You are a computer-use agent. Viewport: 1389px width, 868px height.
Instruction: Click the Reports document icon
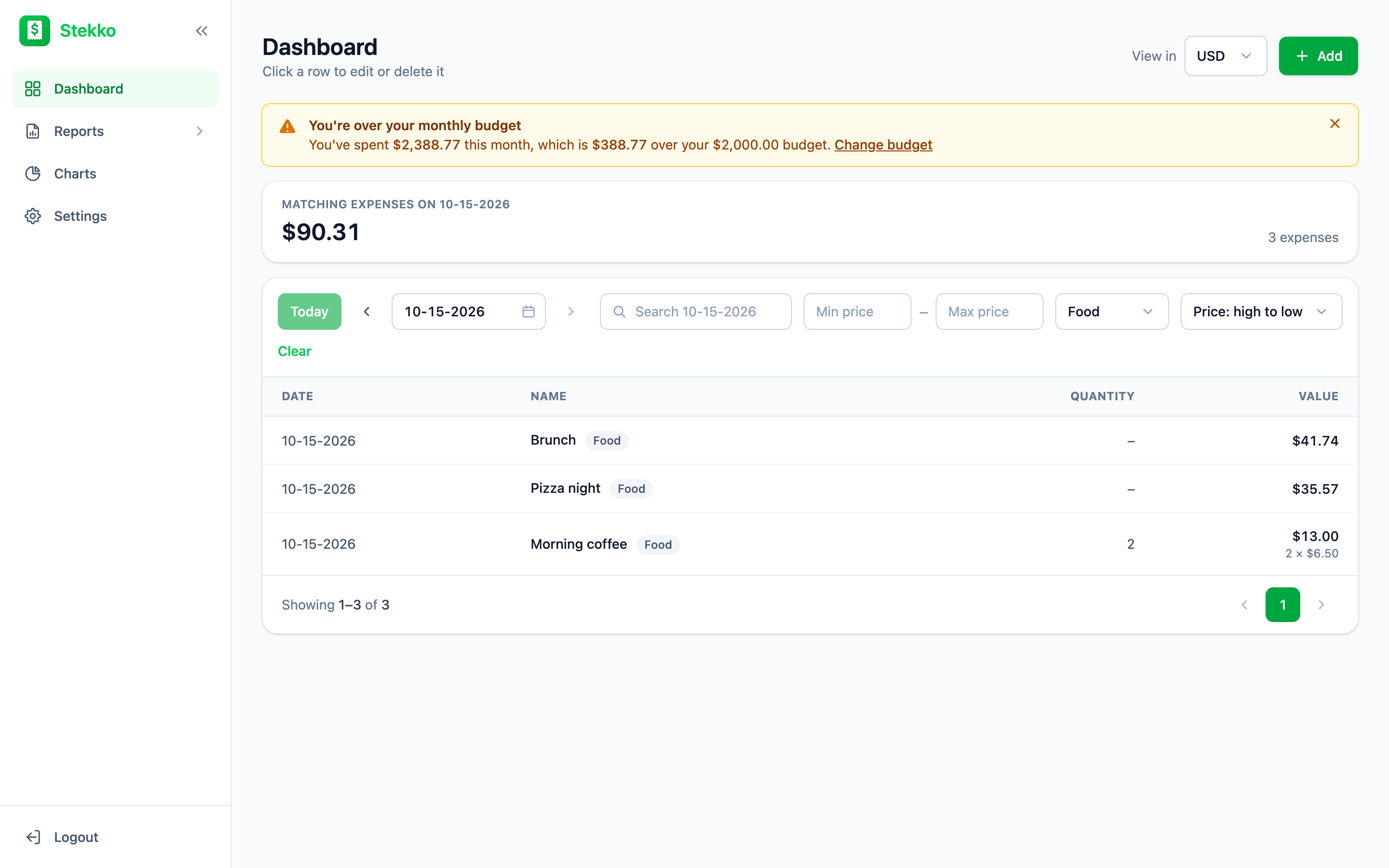coord(33,131)
